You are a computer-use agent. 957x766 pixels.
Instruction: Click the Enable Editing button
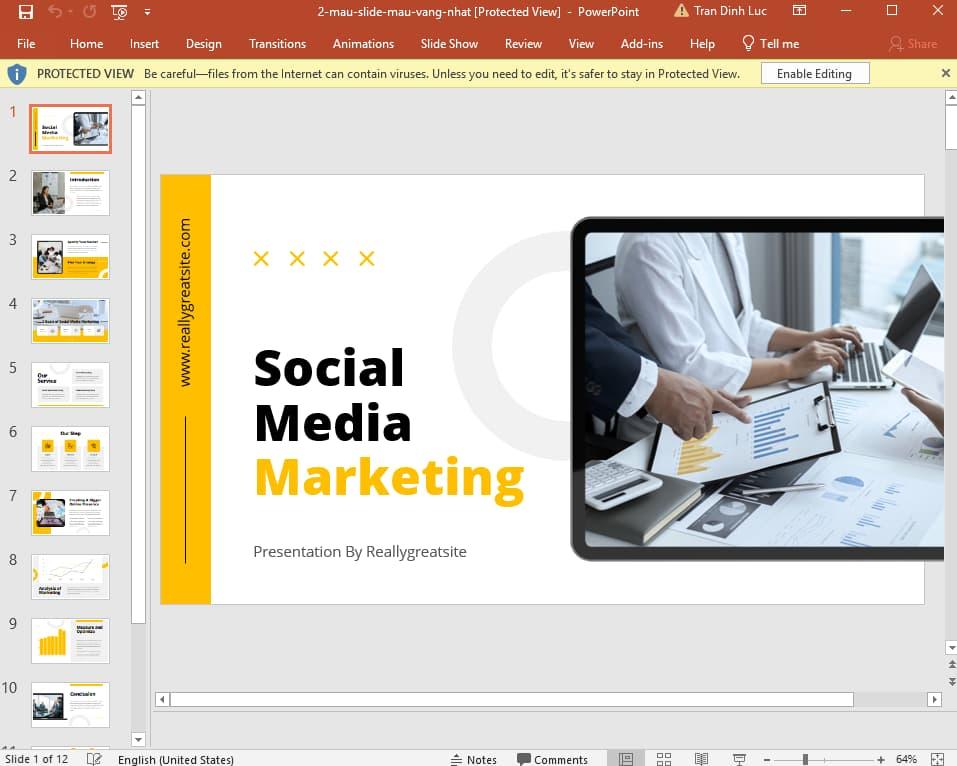tap(815, 72)
